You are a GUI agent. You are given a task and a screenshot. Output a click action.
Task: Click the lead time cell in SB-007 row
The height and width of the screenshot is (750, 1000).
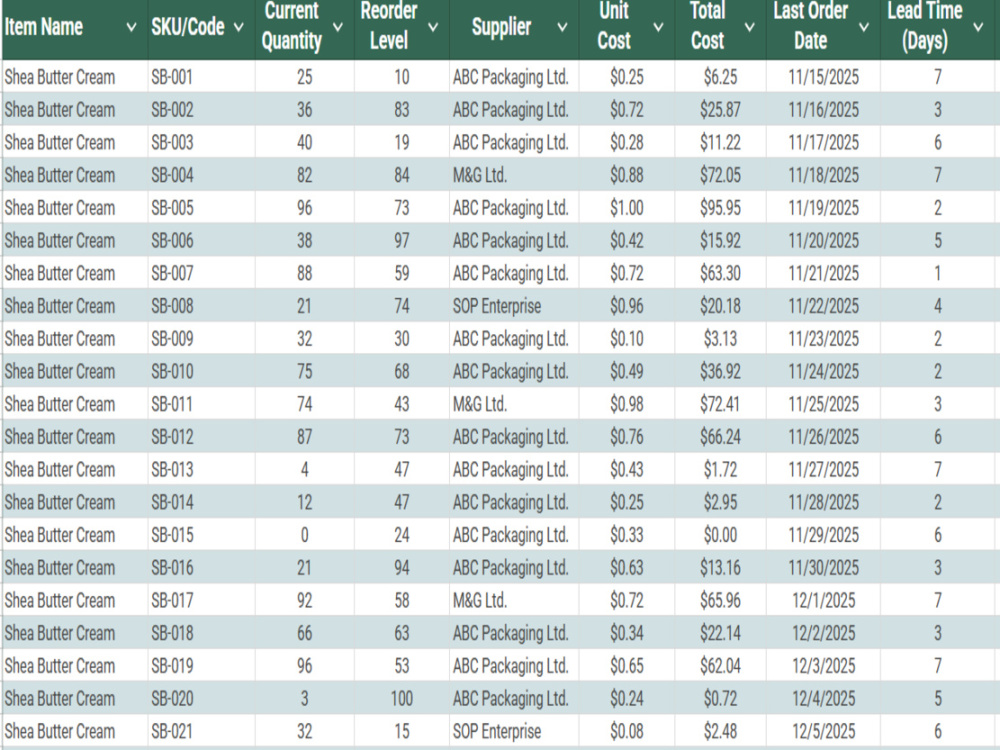click(938, 274)
